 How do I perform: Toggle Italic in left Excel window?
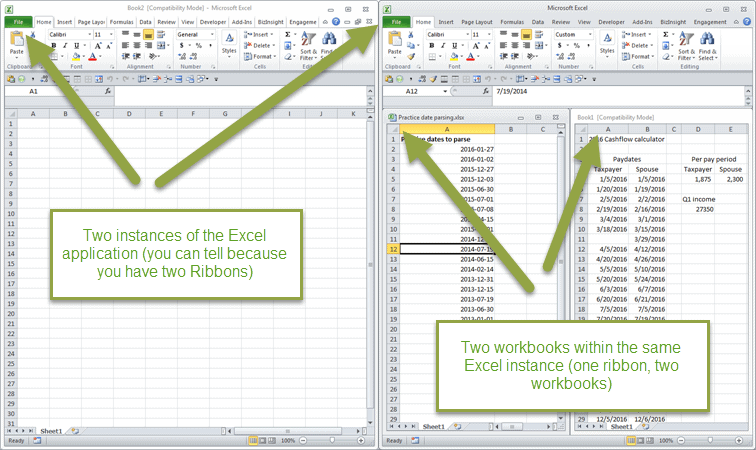point(65,45)
